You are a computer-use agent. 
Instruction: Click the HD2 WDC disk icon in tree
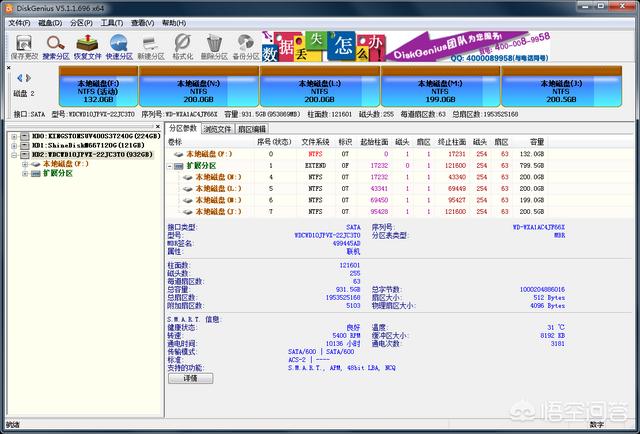[25, 155]
